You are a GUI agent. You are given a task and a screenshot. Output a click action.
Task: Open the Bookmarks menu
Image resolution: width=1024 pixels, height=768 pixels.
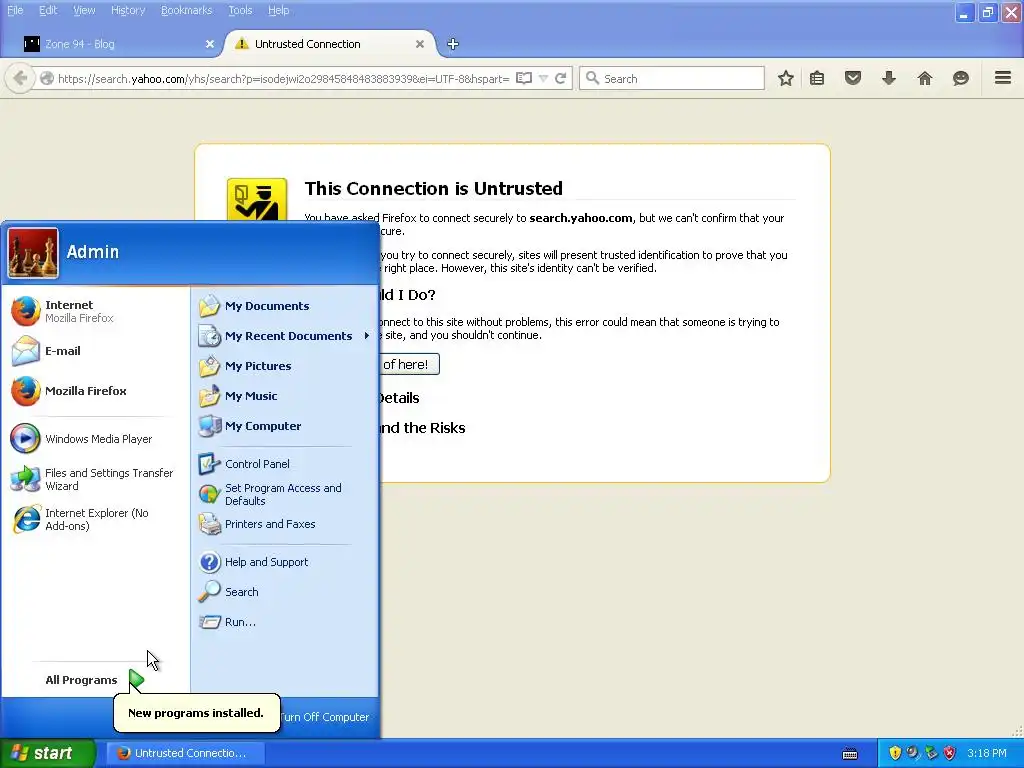(186, 10)
